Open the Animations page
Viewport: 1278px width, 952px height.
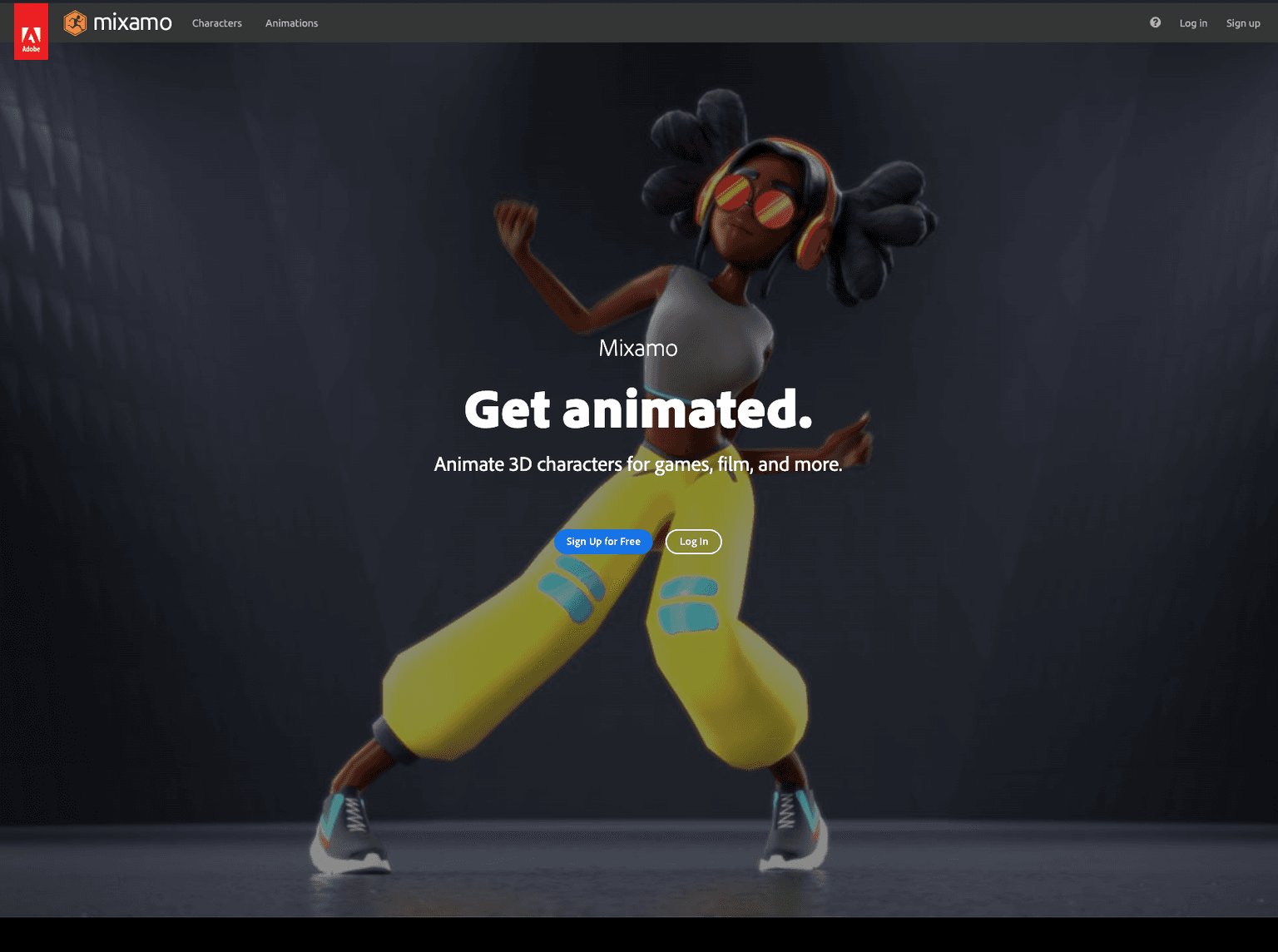coord(291,23)
